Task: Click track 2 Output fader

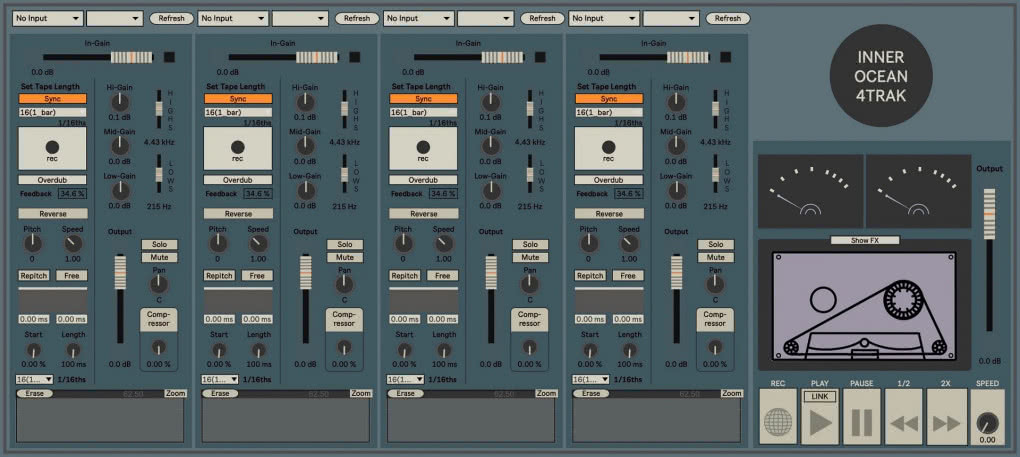Action: click(305, 299)
